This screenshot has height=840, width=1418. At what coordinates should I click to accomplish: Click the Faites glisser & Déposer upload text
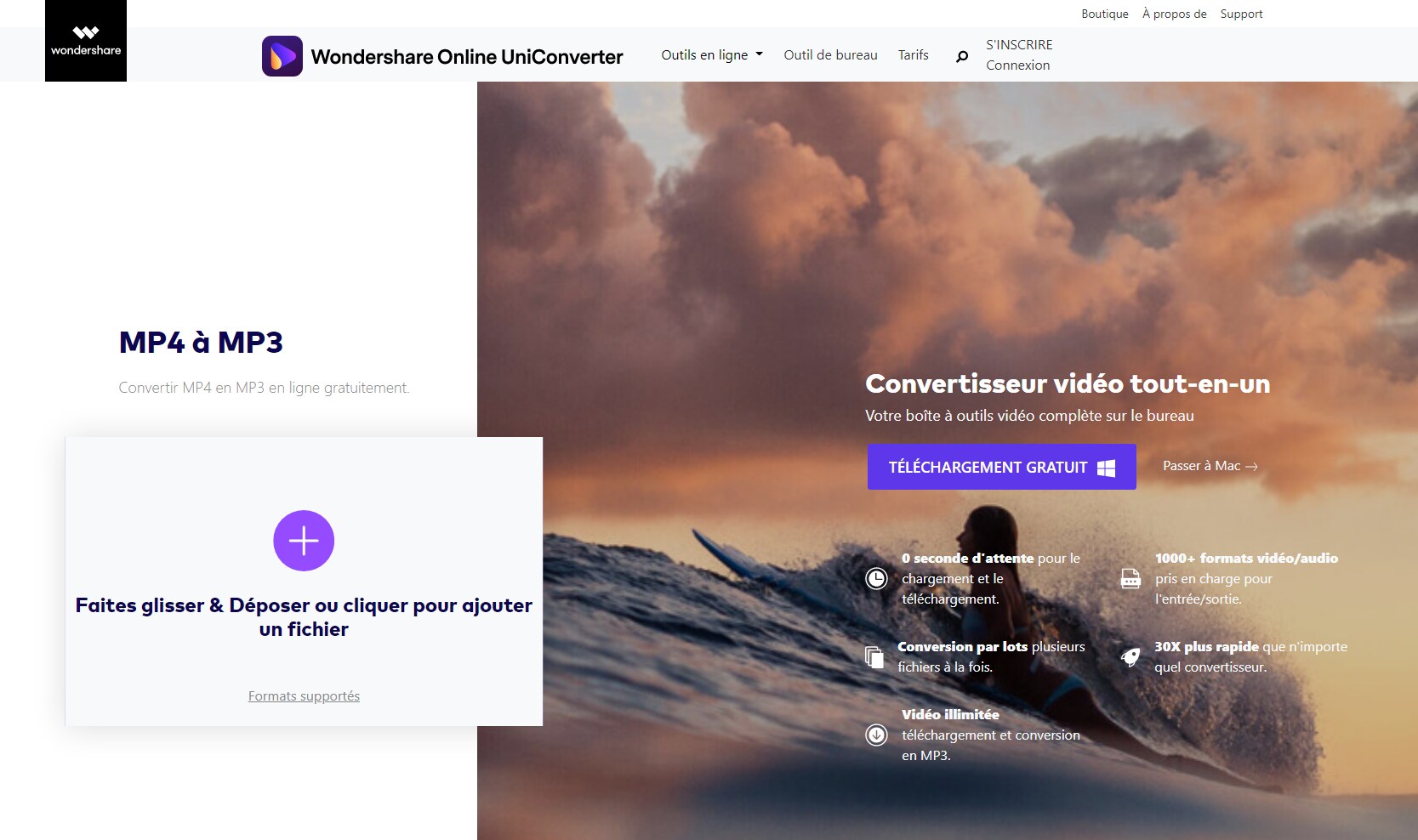304,617
